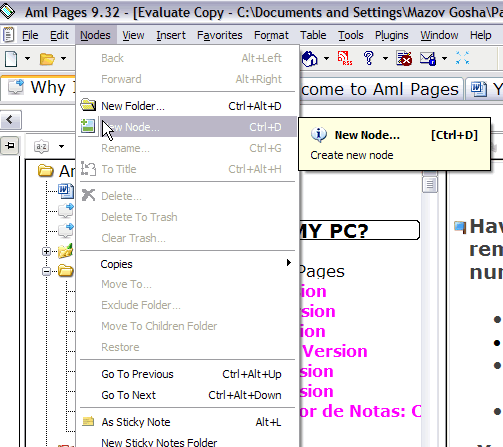Choose New Node... menu entry
The image size is (503, 447).
[188, 127]
